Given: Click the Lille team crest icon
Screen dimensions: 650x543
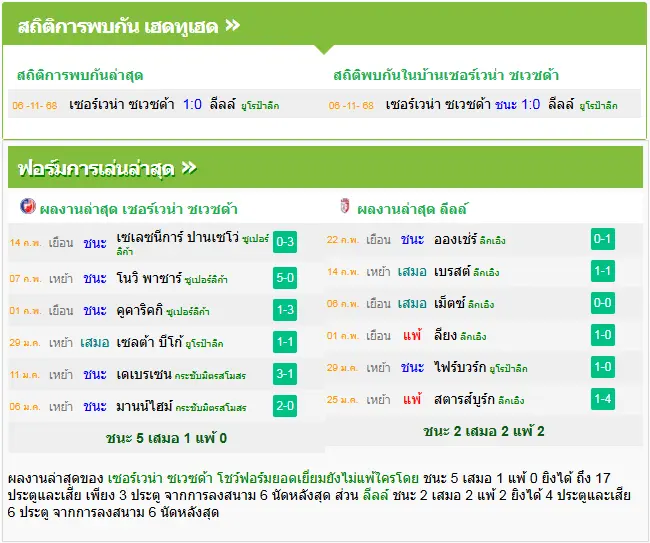Looking at the screenshot, I should pos(345,206).
